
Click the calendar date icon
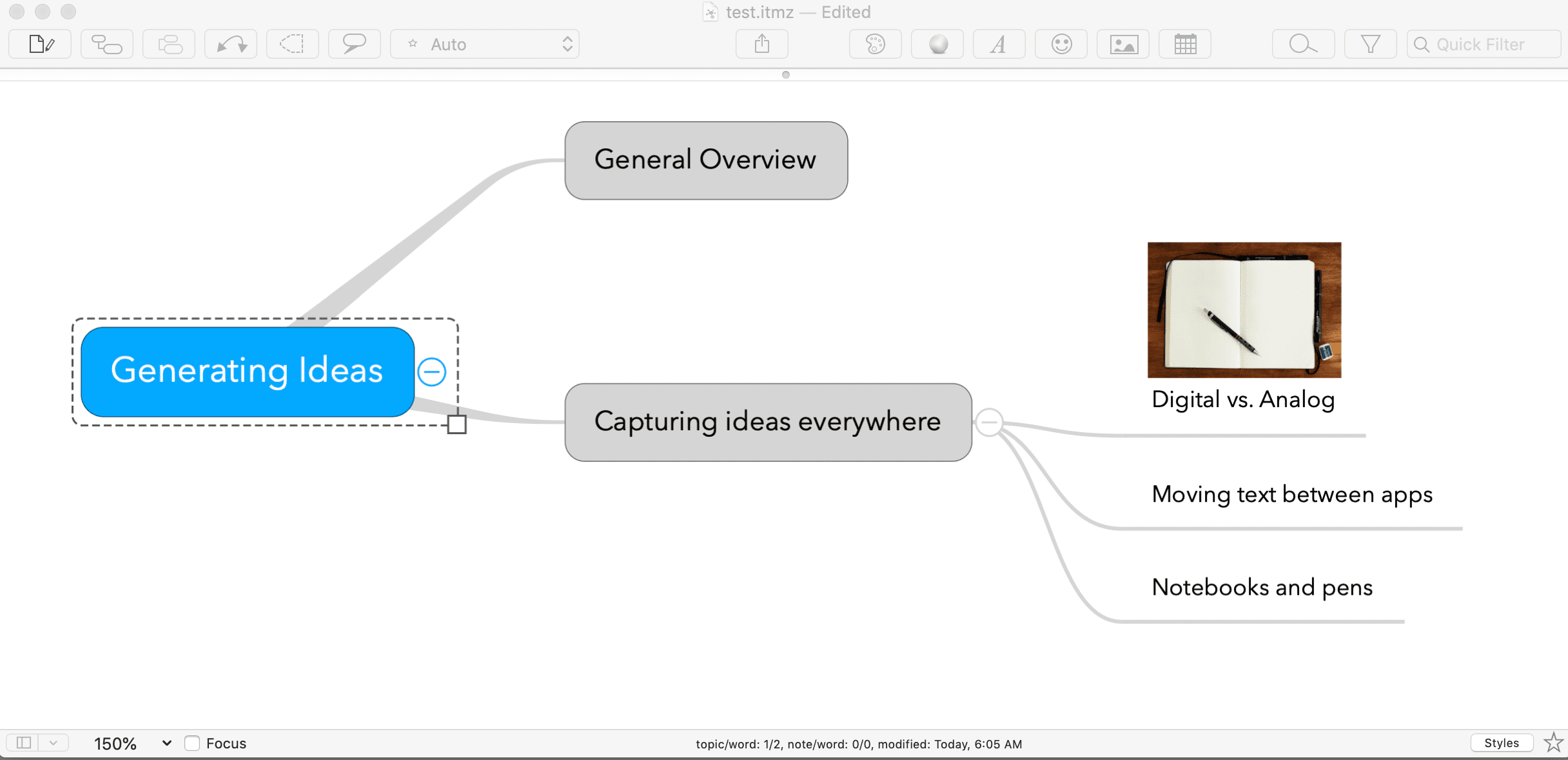[1185, 45]
